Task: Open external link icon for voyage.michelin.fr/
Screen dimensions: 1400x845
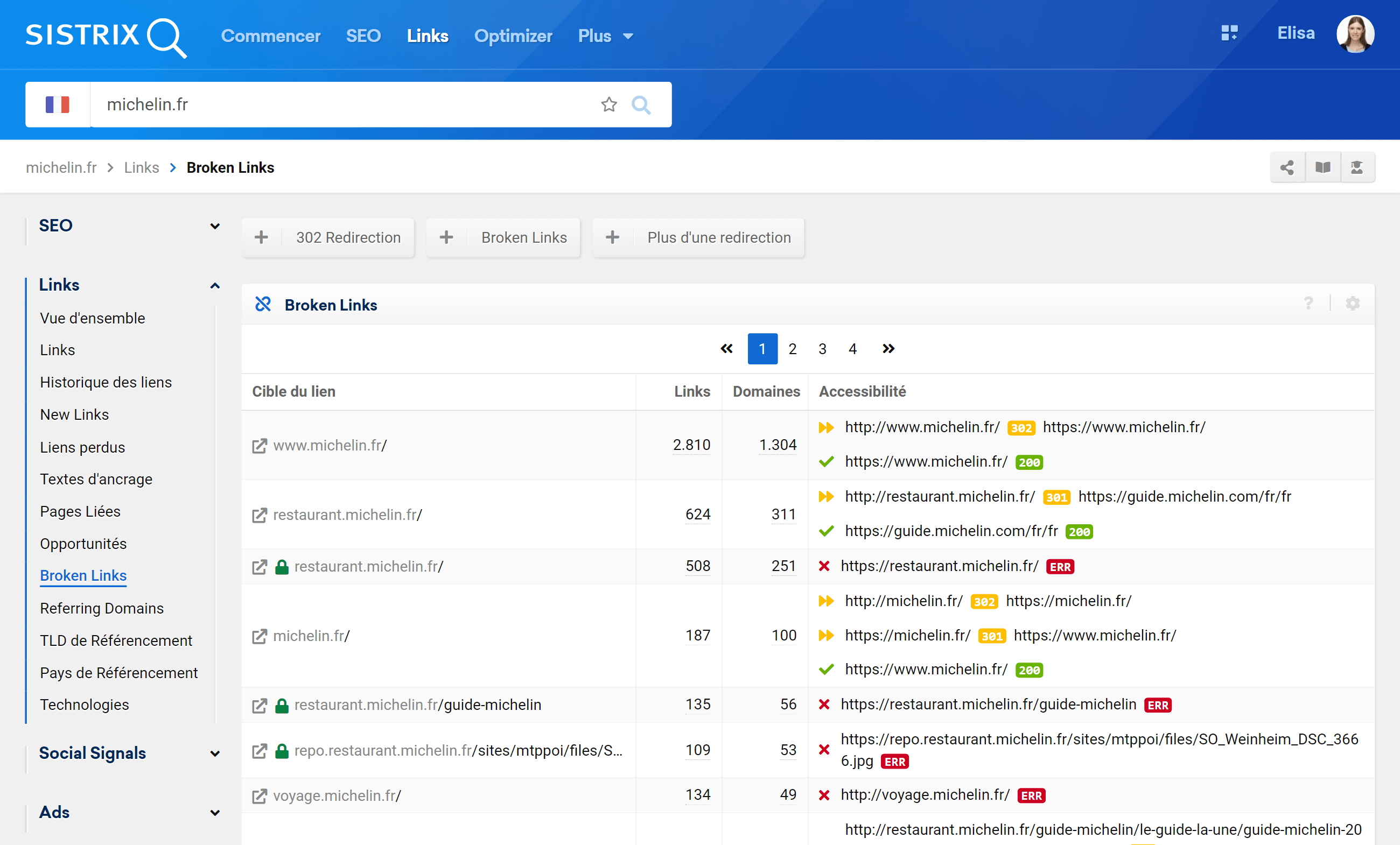Action: 260,797
